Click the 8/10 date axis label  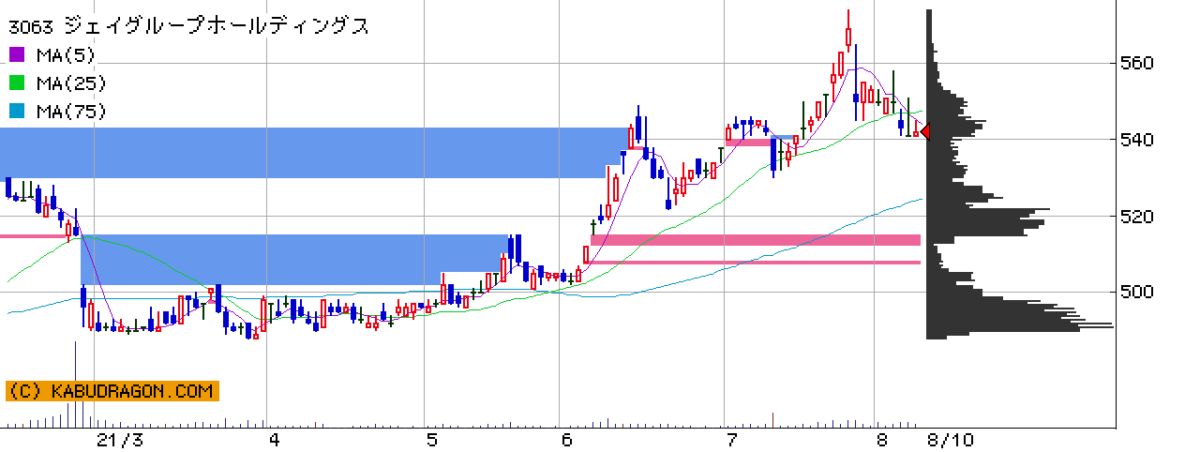[x=950, y=439]
